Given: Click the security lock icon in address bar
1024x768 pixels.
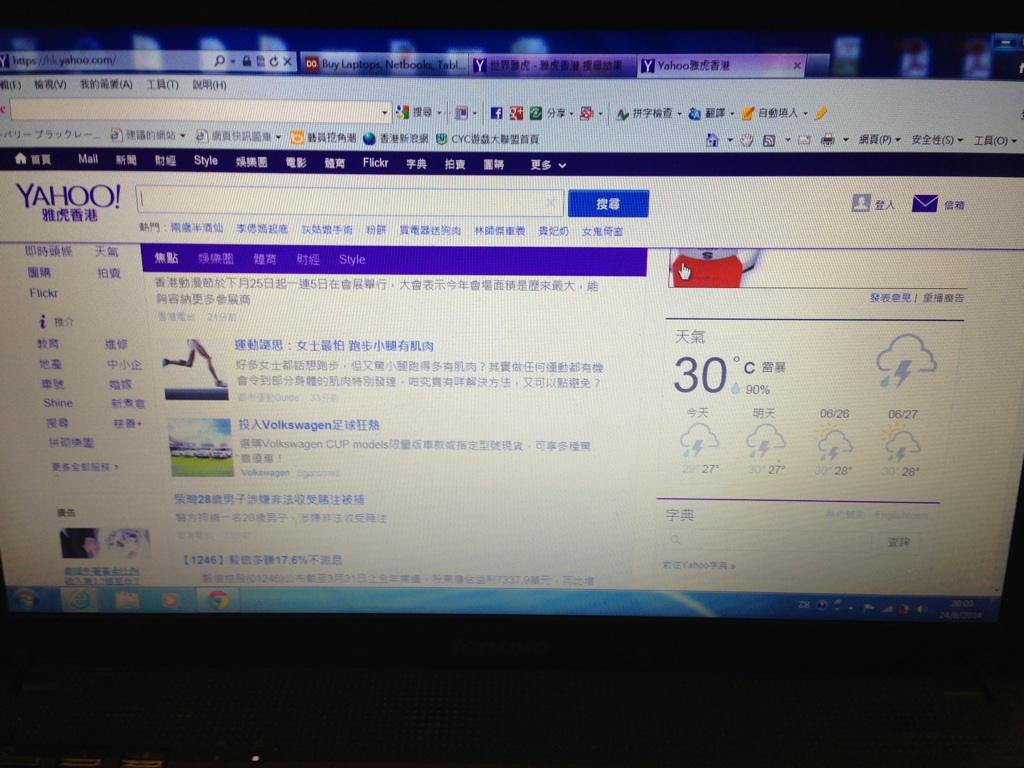Looking at the screenshot, I should [247, 61].
